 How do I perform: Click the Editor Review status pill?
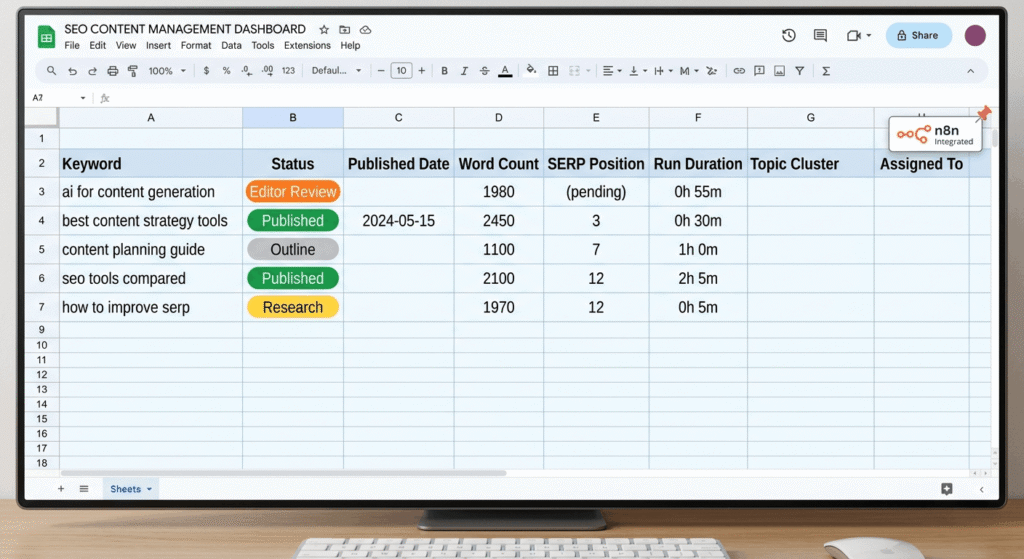click(x=293, y=191)
